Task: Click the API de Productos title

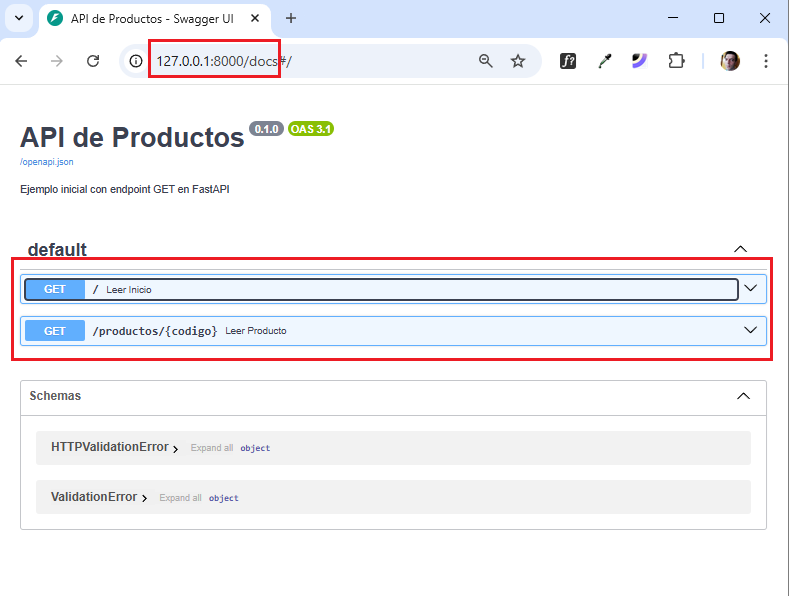Action: pyautogui.click(x=132, y=137)
